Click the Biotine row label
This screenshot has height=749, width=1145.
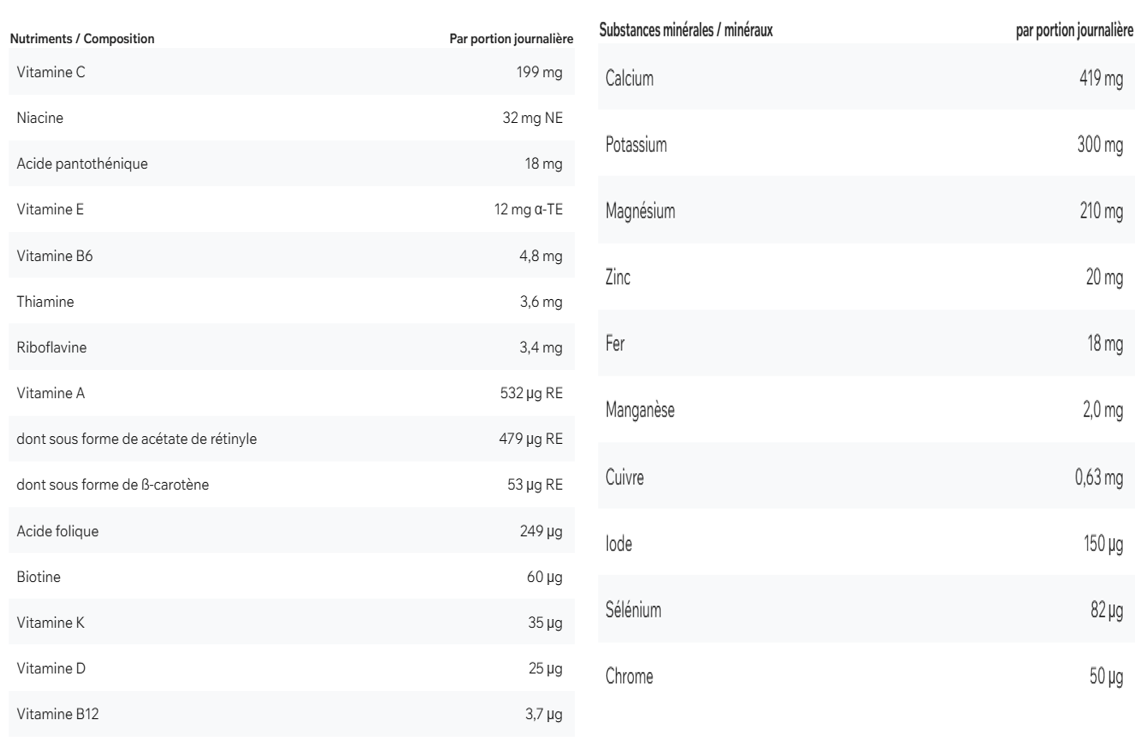coord(37,578)
